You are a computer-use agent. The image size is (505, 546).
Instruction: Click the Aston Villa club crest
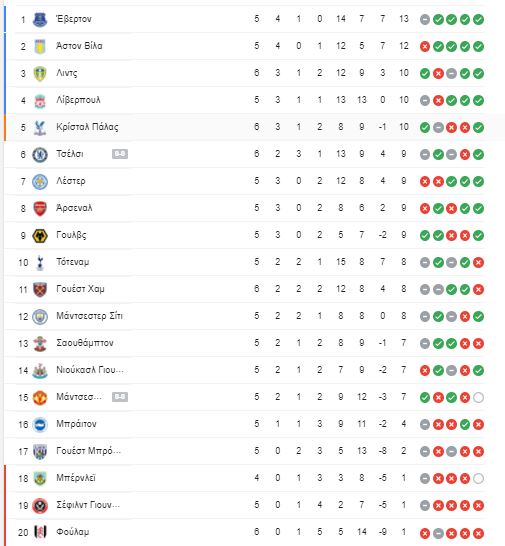click(40, 46)
